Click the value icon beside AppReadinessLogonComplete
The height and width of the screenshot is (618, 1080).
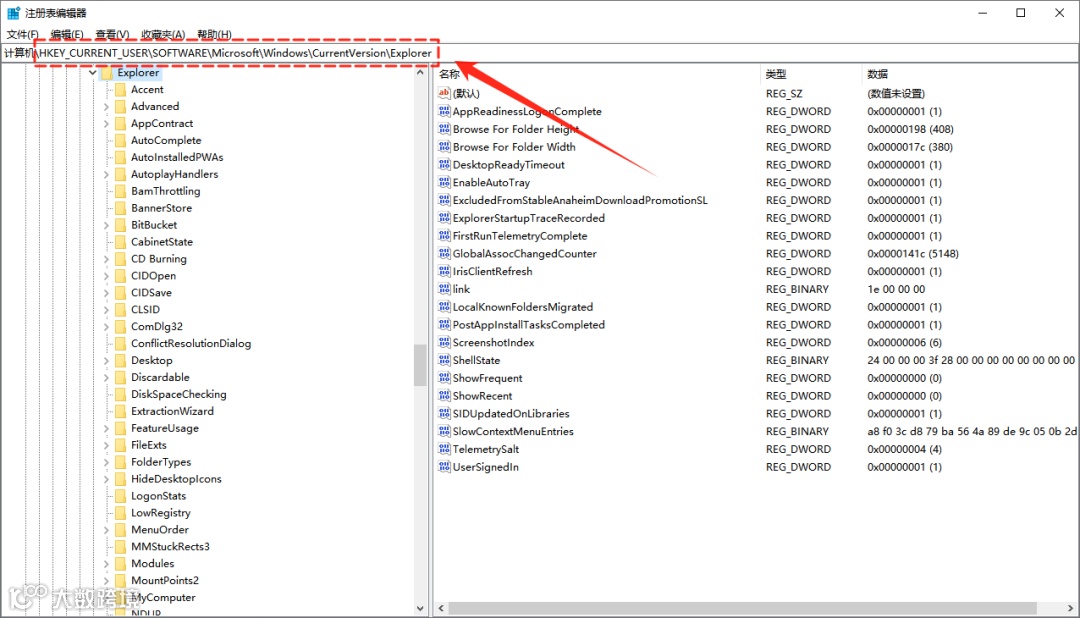tap(444, 111)
